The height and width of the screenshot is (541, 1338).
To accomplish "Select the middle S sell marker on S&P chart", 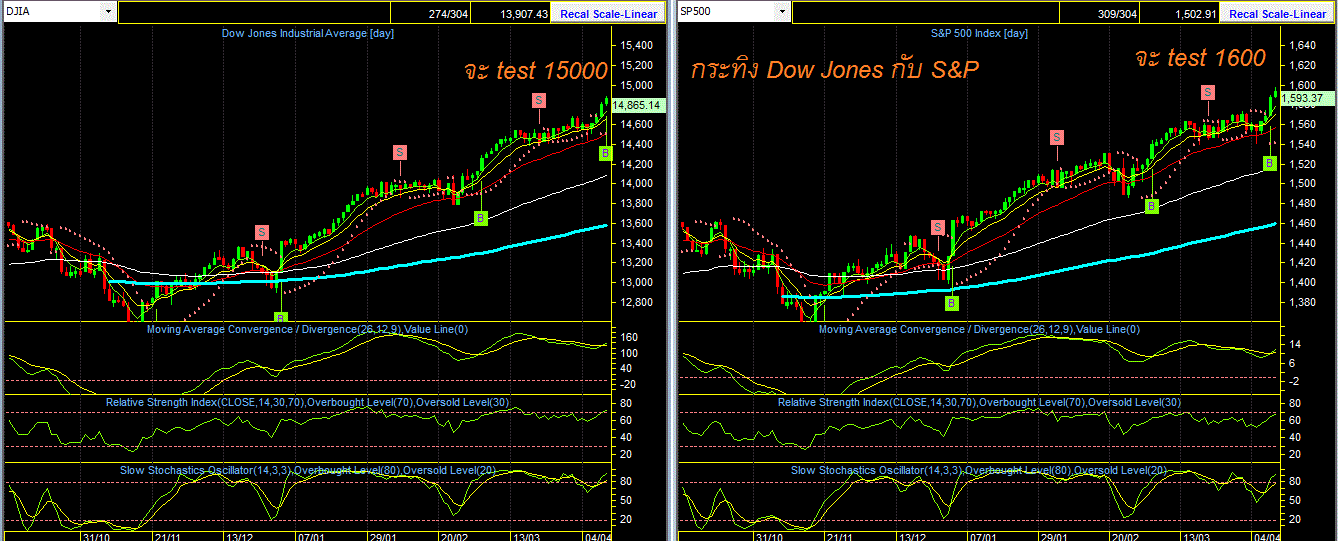I will click(x=1056, y=137).
